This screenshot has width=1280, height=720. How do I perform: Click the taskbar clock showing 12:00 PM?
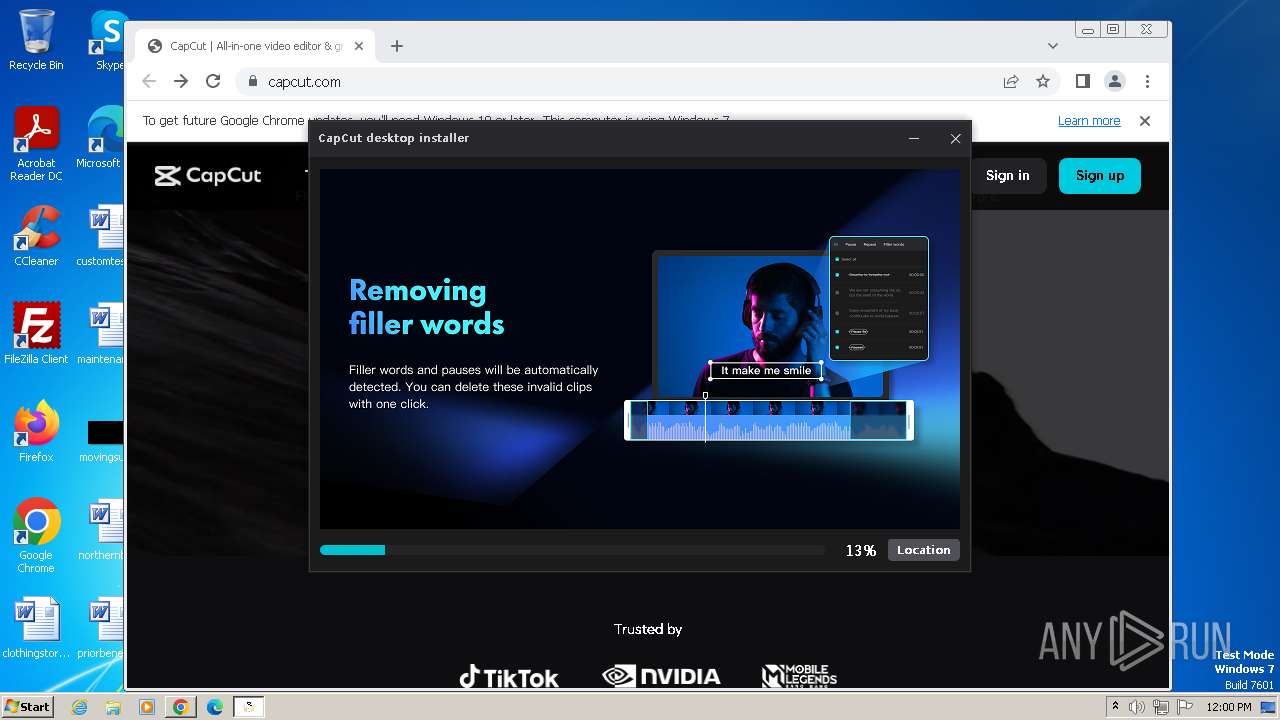[x=1228, y=707]
